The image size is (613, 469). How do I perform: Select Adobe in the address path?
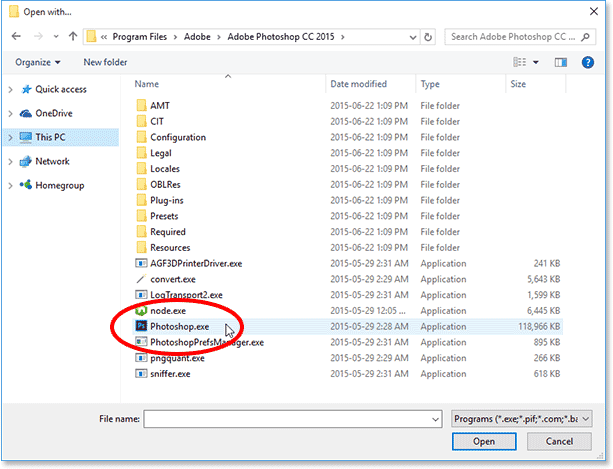pyautogui.click(x=197, y=37)
